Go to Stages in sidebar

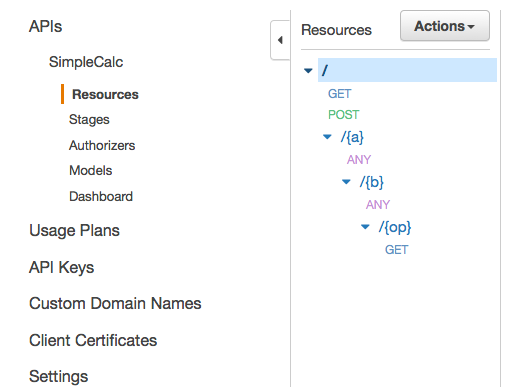[x=89, y=120]
